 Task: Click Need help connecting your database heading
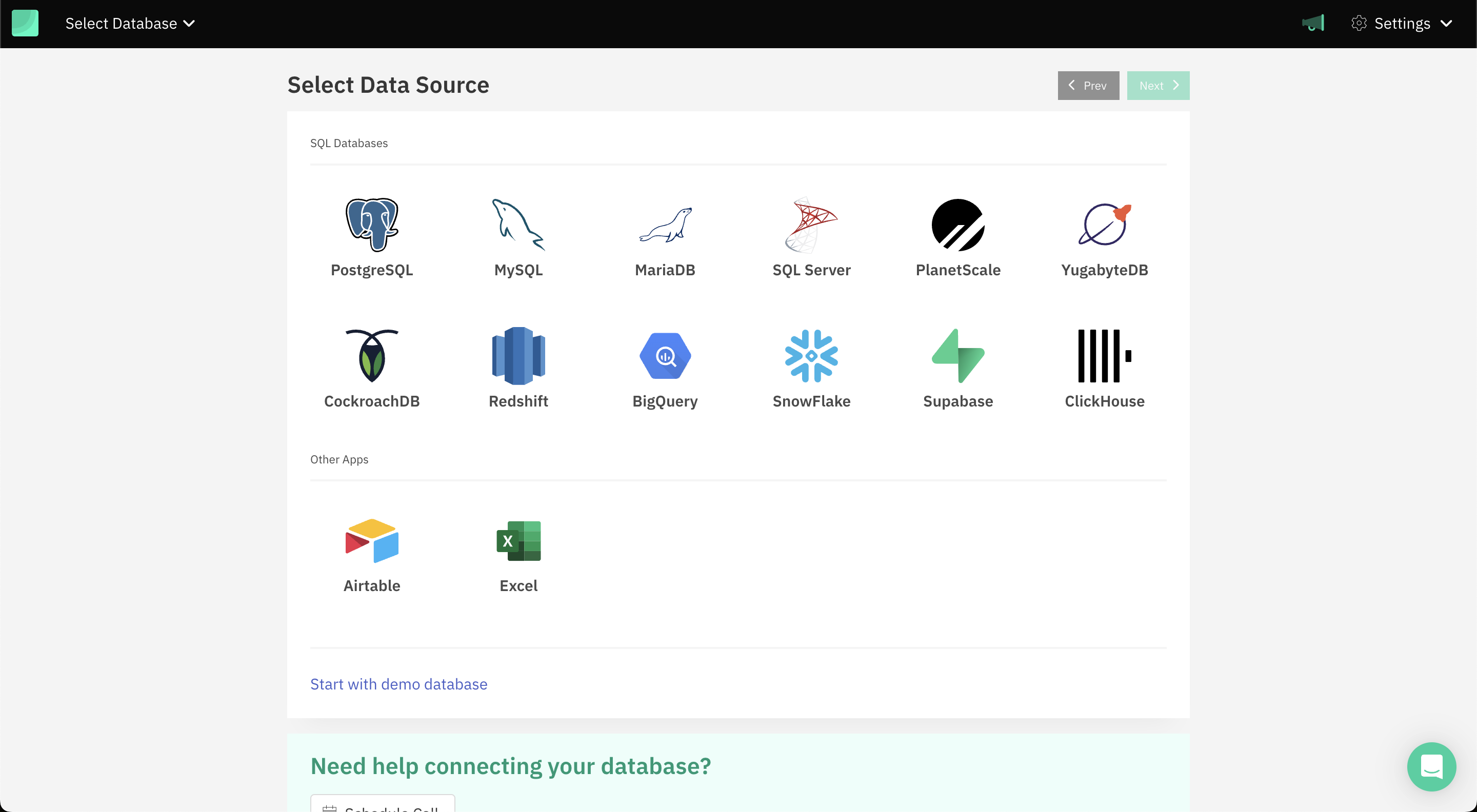tap(510, 766)
